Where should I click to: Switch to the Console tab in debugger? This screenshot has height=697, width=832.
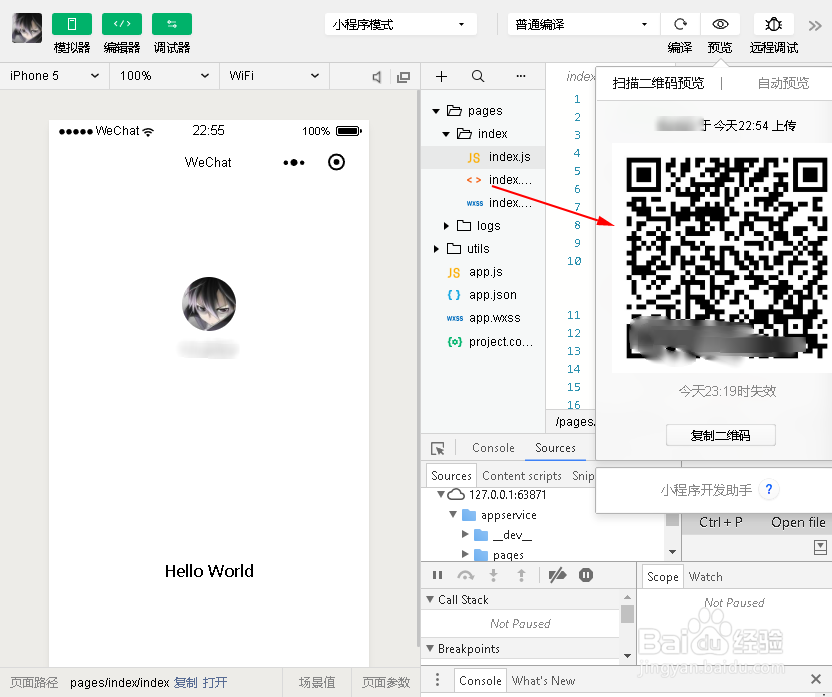[492, 448]
